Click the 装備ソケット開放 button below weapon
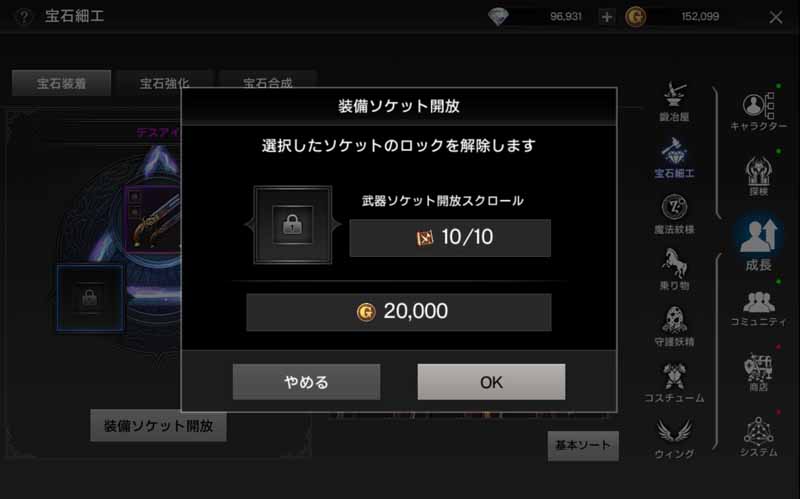Viewport: 800px width, 499px height. 158,426
